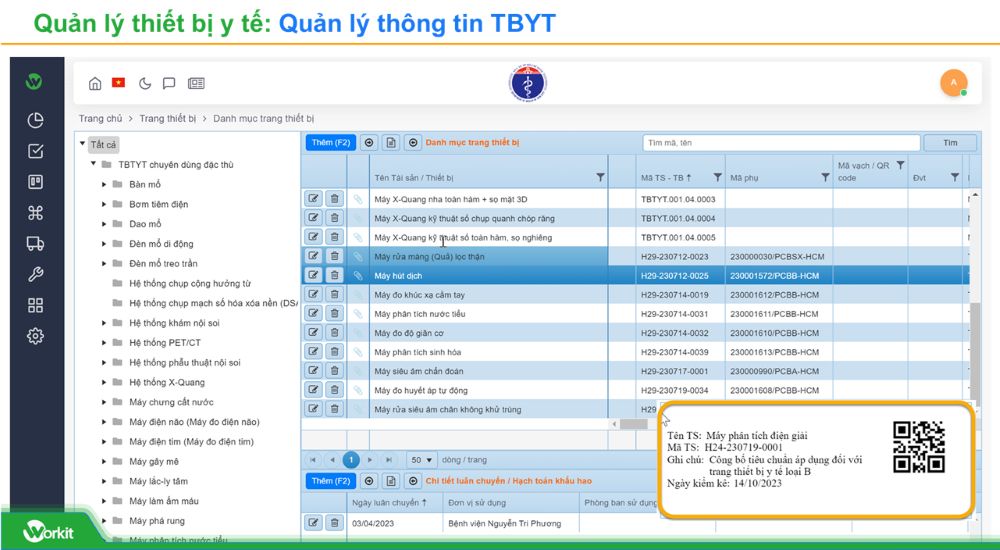The height and width of the screenshot is (550, 1000).
Task: Edit row Máy đo khúc xạ cầm tay
Action: (x=313, y=294)
